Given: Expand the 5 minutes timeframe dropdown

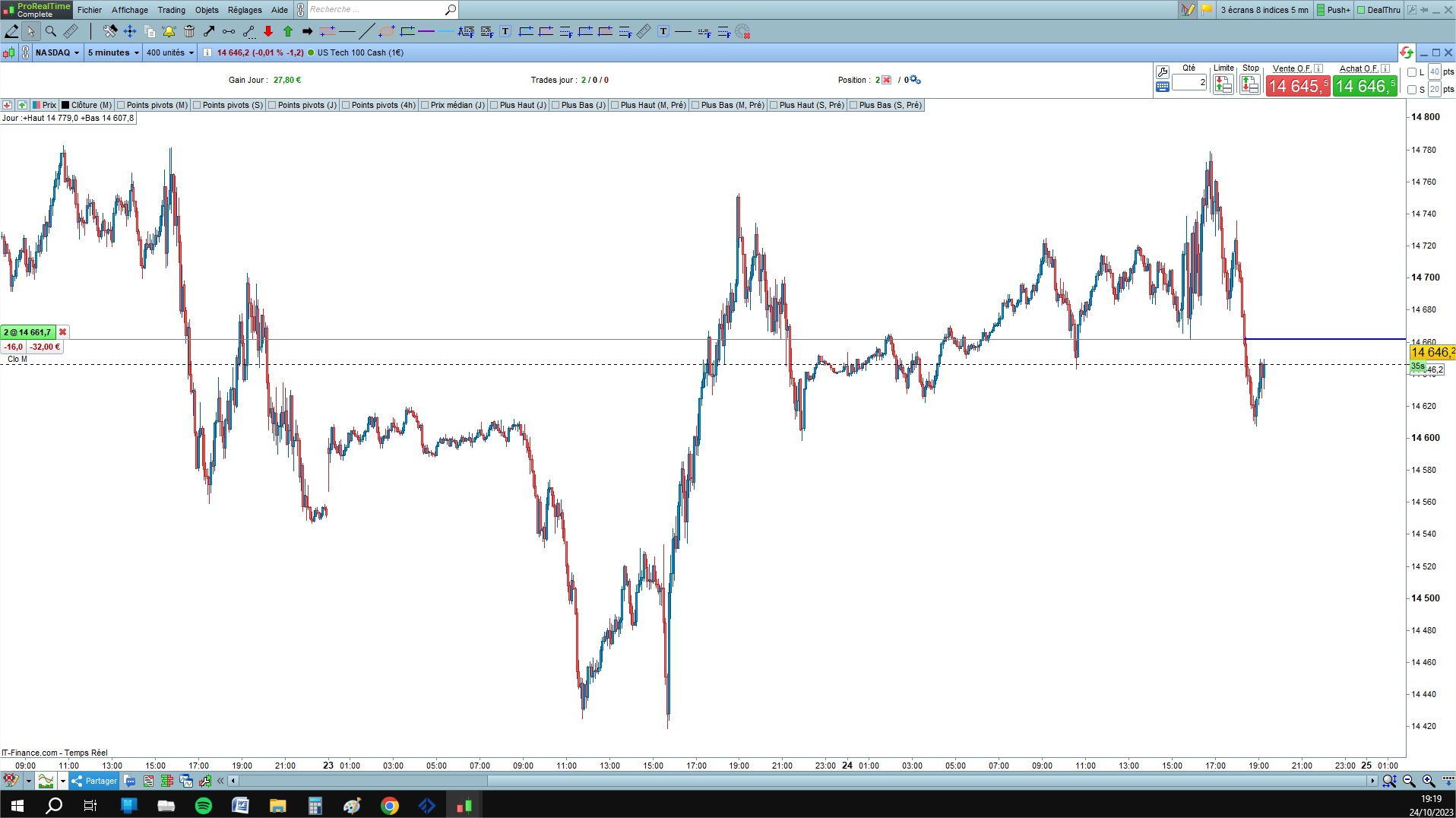Looking at the screenshot, I should point(113,52).
